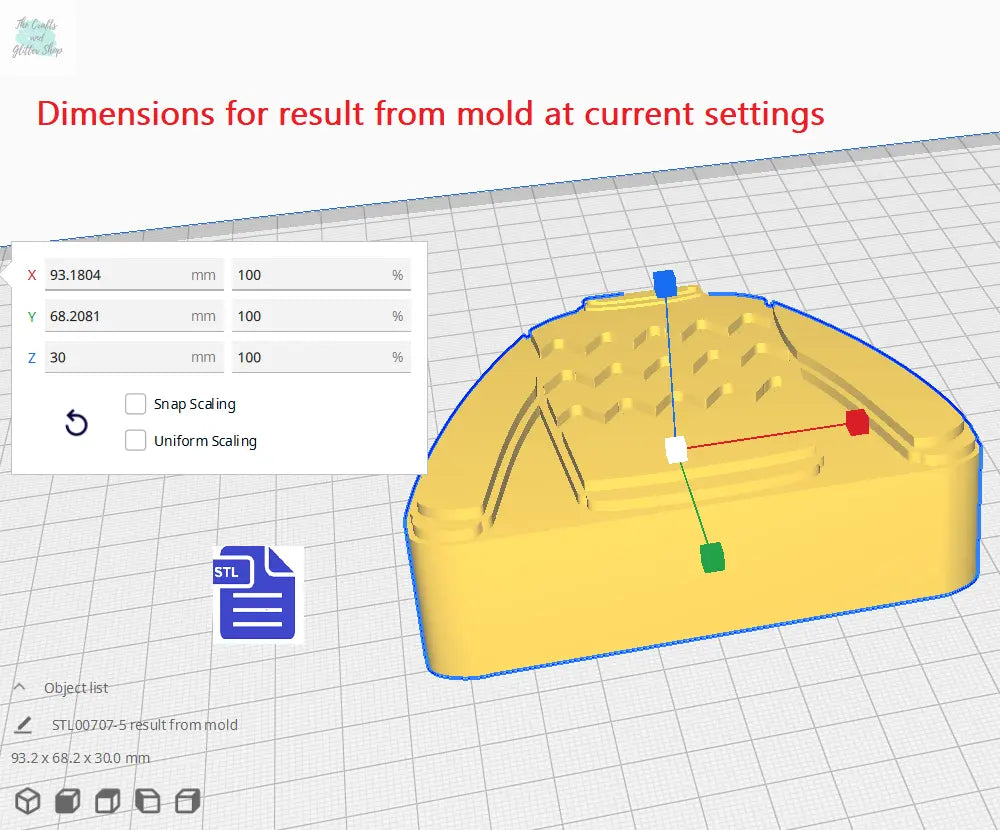Select the left side view cube icon

[147, 801]
